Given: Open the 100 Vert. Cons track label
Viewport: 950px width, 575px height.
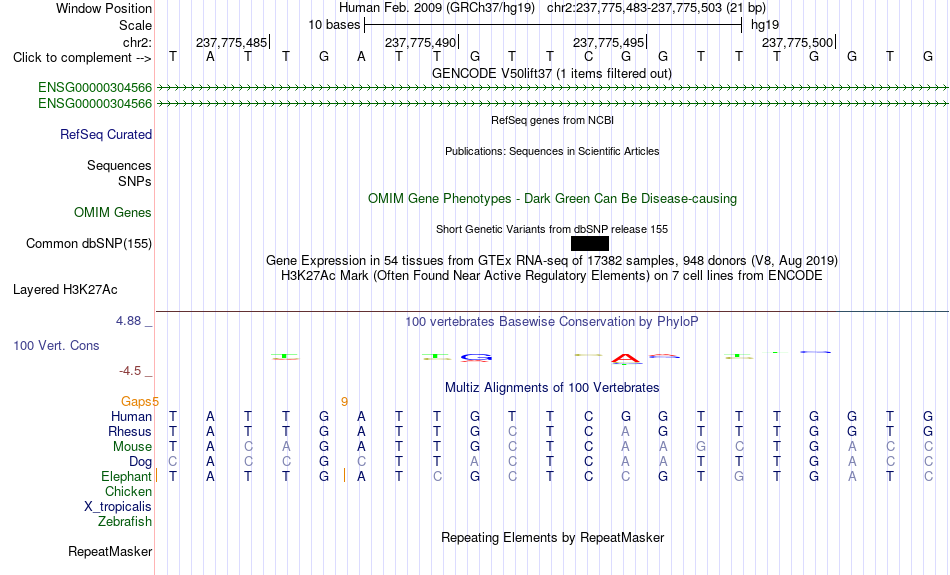Looking at the screenshot, I should 56,345.
